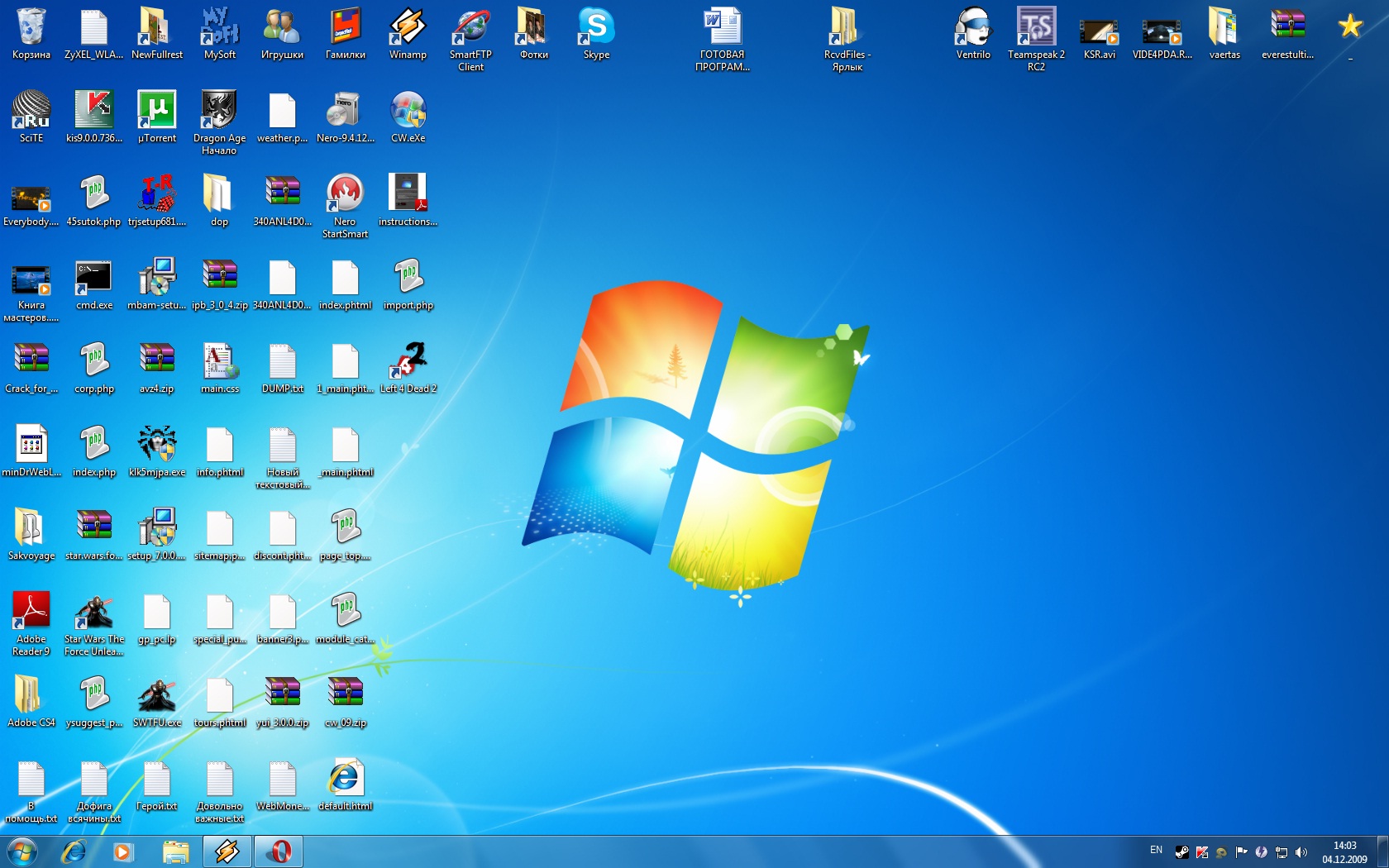
Task: Launch the µTorrent shortcut
Action: point(157,117)
